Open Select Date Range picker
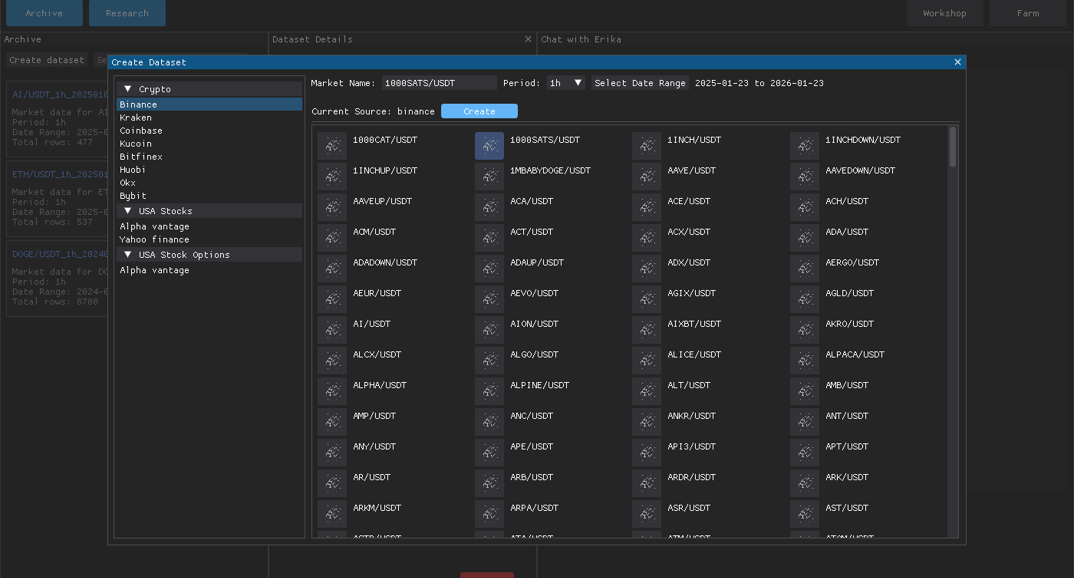1074x578 pixels. pos(640,83)
